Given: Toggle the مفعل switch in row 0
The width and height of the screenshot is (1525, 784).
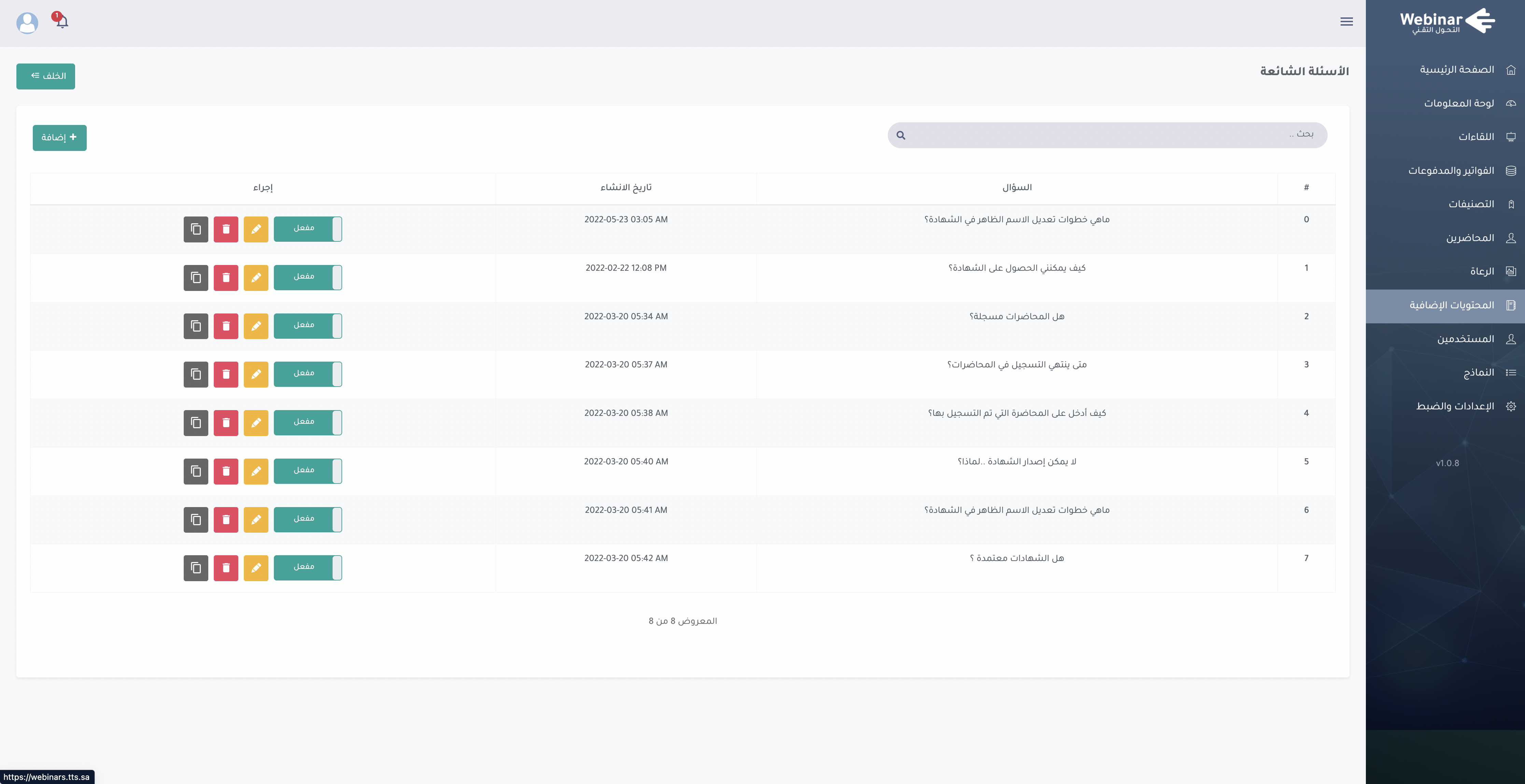Looking at the screenshot, I should tap(308, 229).
